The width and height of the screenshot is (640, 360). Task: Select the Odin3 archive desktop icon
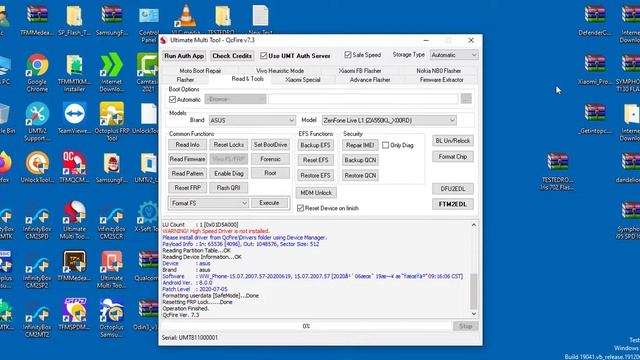149,314
